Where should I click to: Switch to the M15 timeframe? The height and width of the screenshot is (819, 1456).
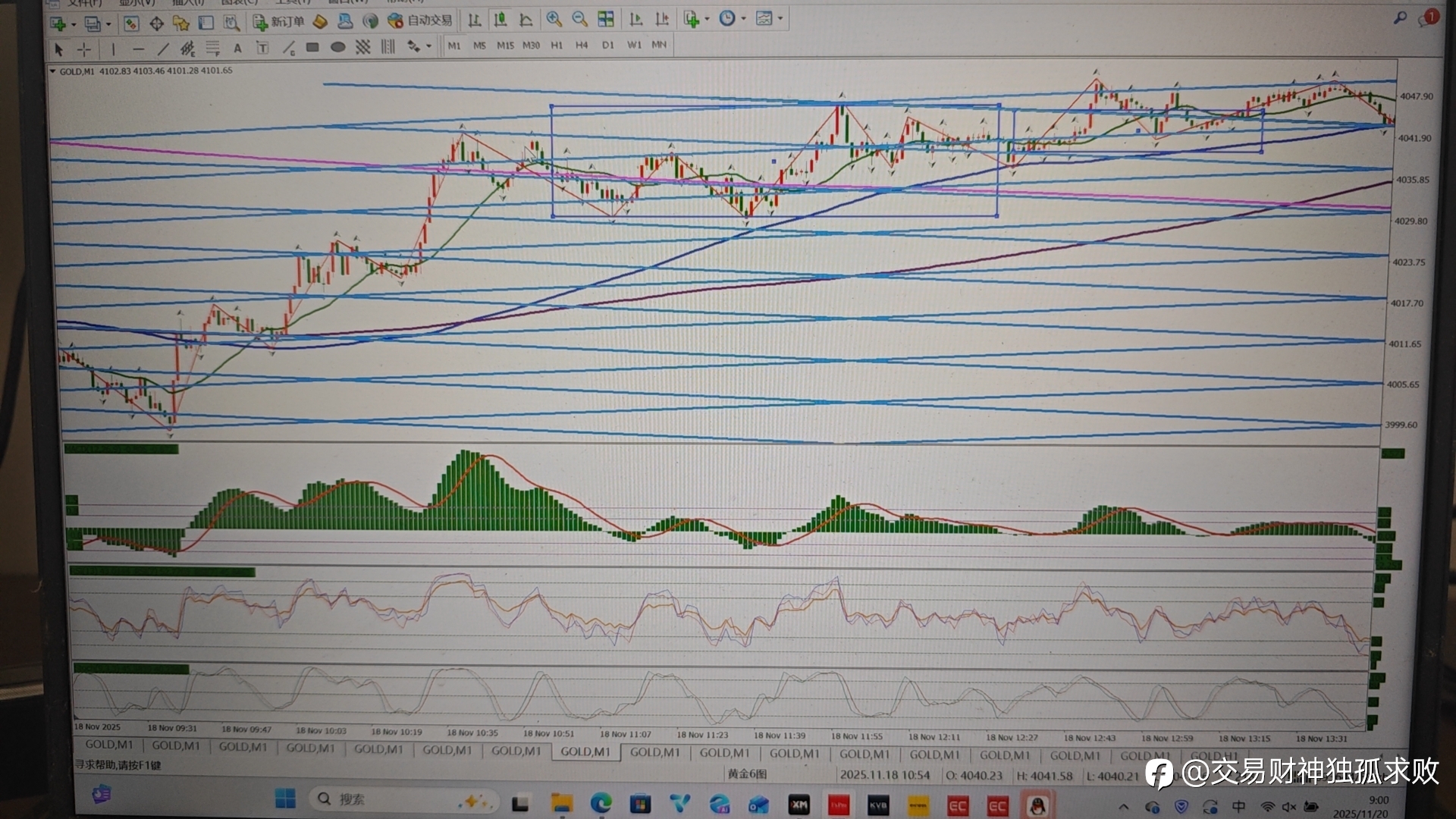click(505, 45)
